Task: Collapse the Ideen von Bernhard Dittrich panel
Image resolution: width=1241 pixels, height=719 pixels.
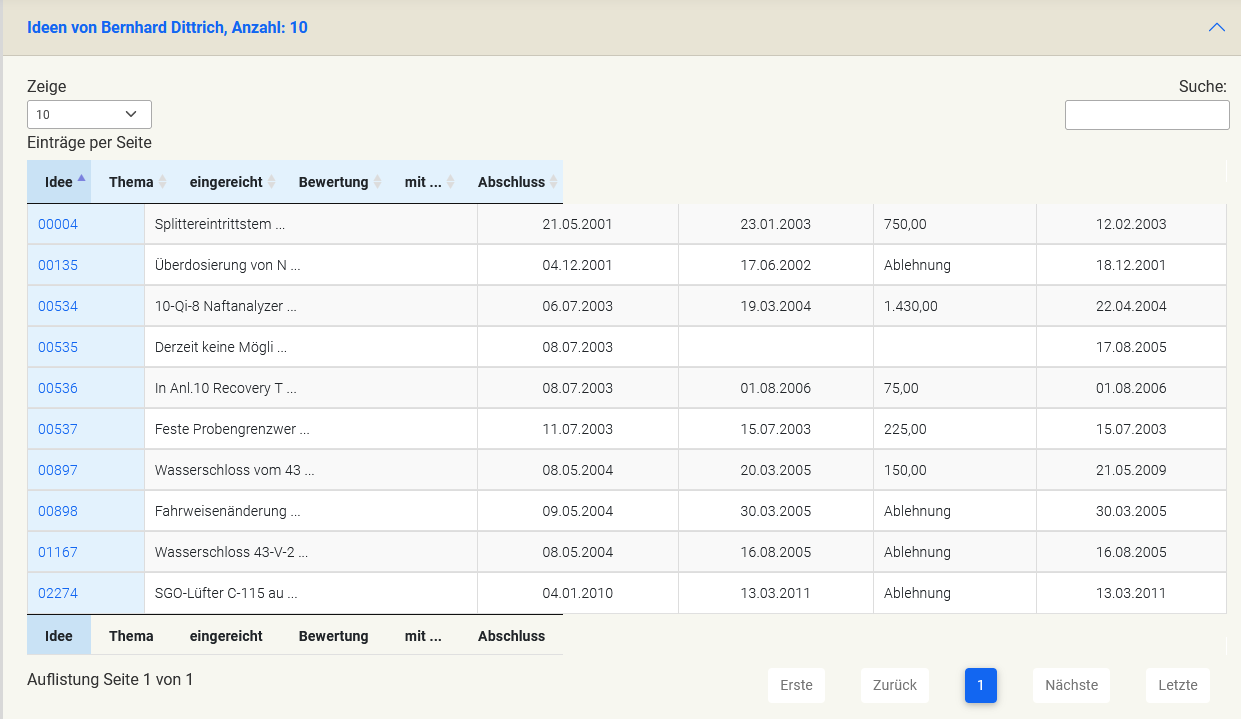Action: click(x=1216, y=28)
